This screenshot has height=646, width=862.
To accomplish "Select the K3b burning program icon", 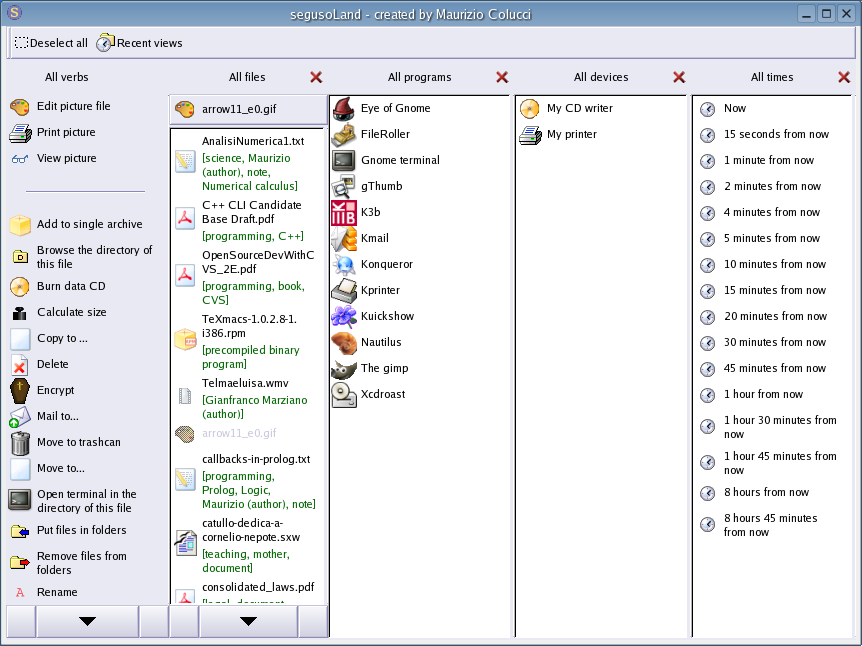I will pos(344,212).
